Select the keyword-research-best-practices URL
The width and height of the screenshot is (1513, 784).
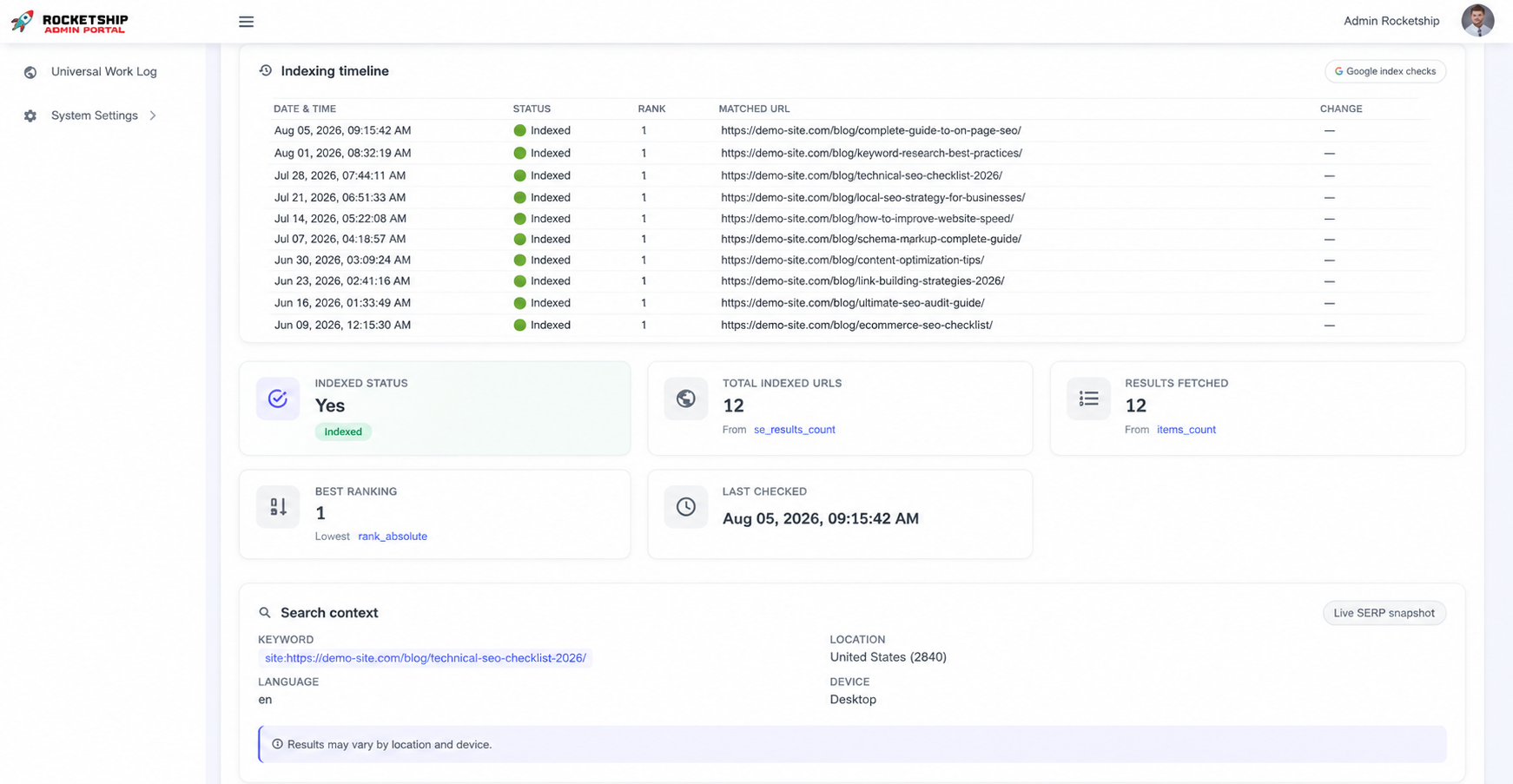click(x=871, y=153)
